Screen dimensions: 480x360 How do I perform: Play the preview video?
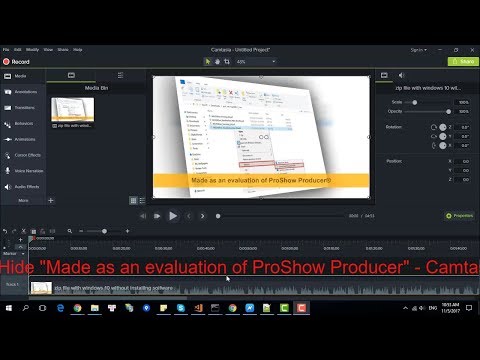pos(173,216)
